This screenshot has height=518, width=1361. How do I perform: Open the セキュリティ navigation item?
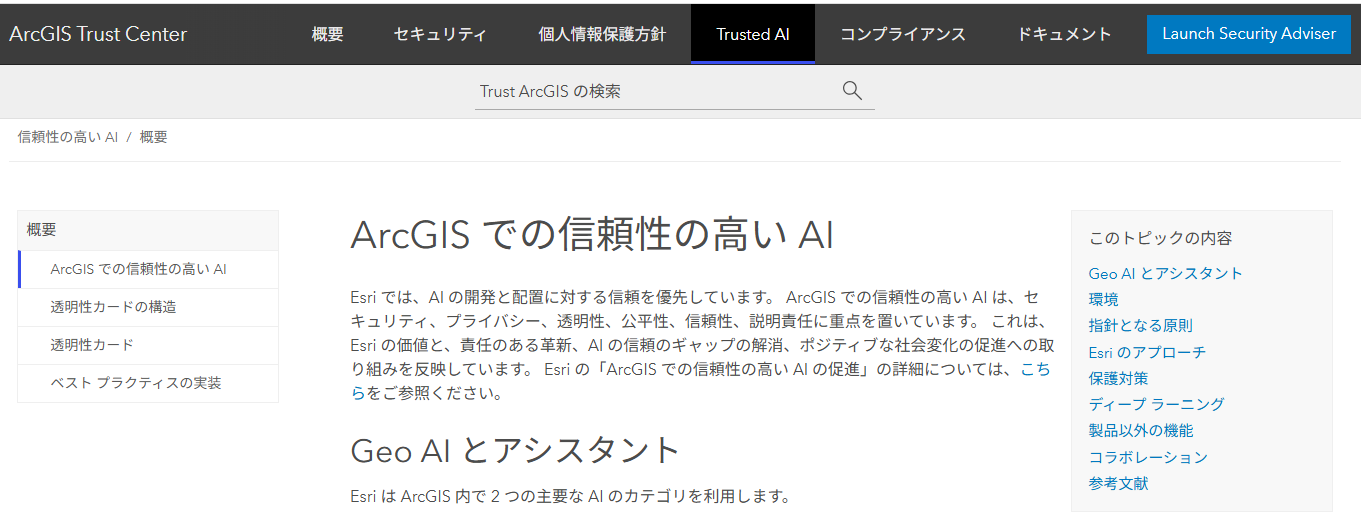440,34
